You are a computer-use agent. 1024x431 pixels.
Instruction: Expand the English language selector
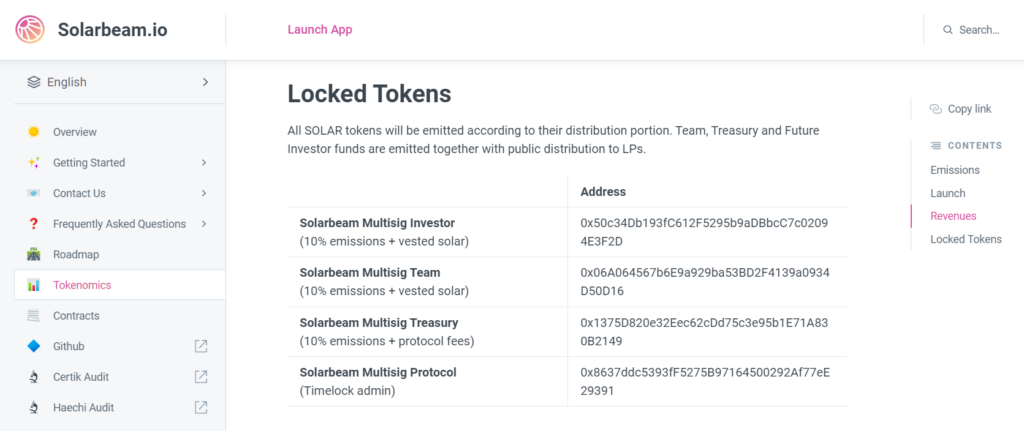click(x=120, y=82)
